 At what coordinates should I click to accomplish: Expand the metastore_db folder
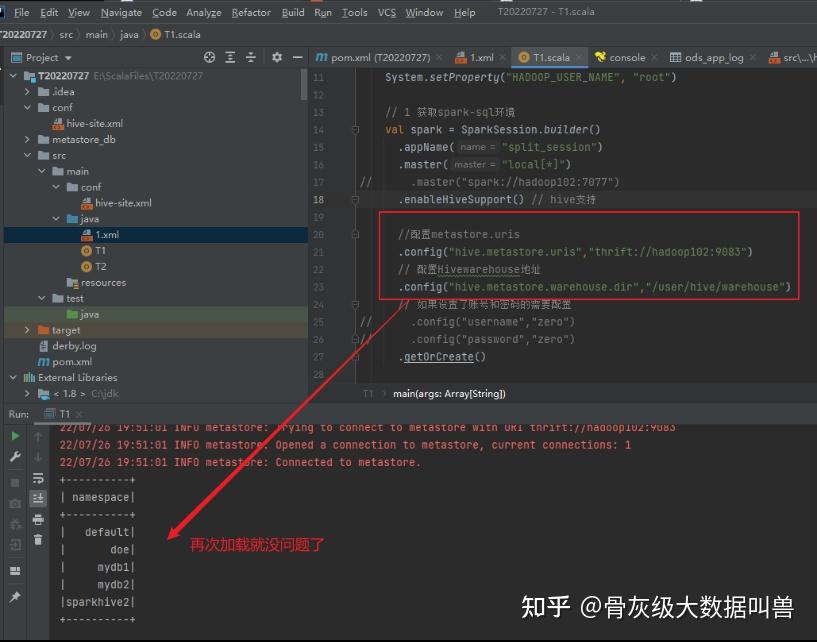click(27, 140)
